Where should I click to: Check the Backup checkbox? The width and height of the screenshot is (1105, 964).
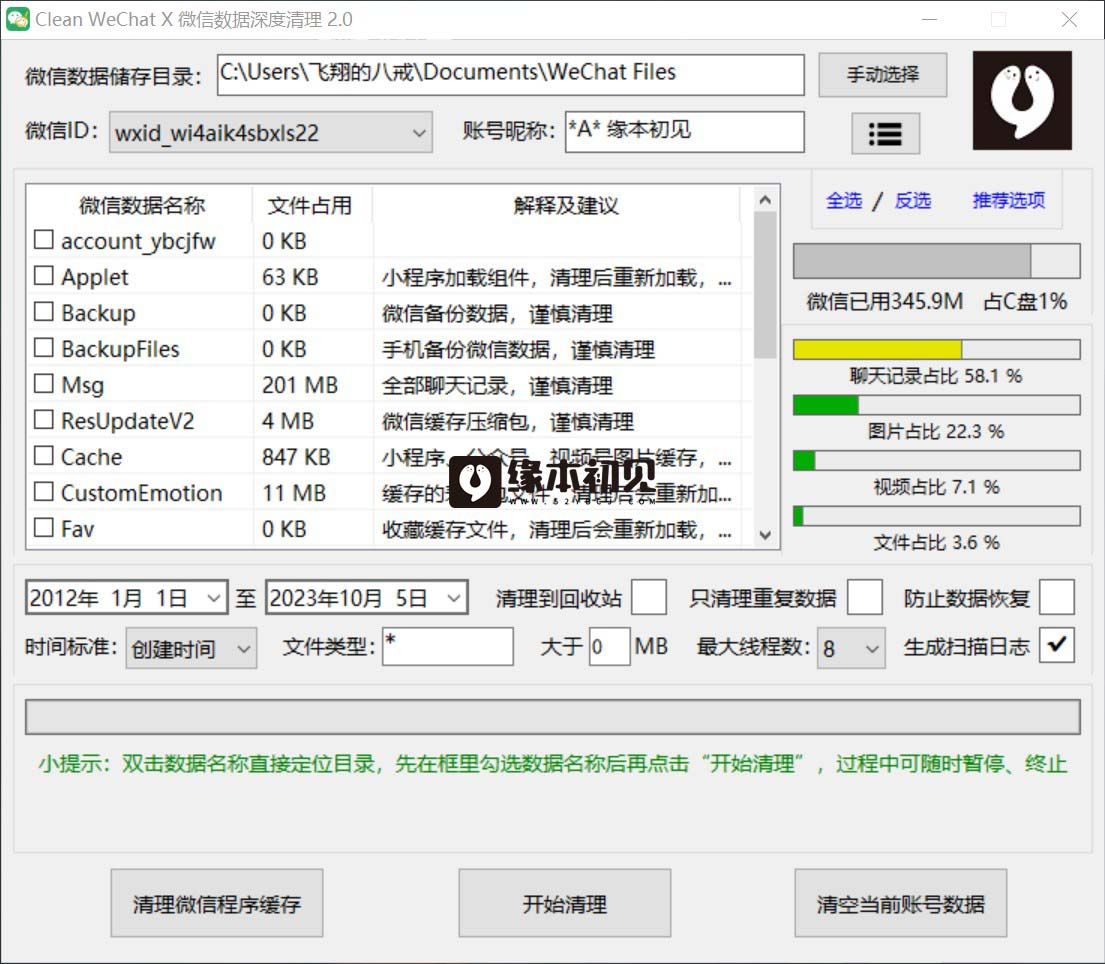(x=44, y=311)
